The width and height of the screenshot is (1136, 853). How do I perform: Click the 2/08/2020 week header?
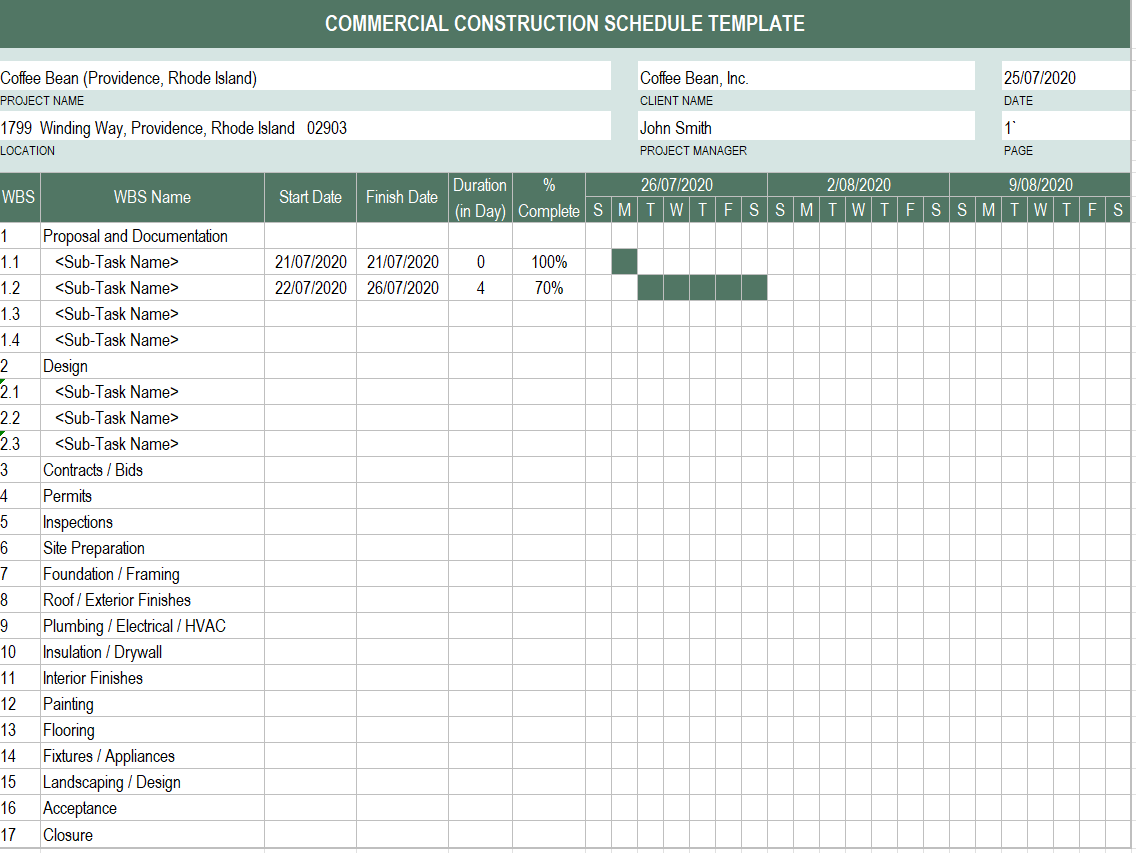click(x=858, y=185)
